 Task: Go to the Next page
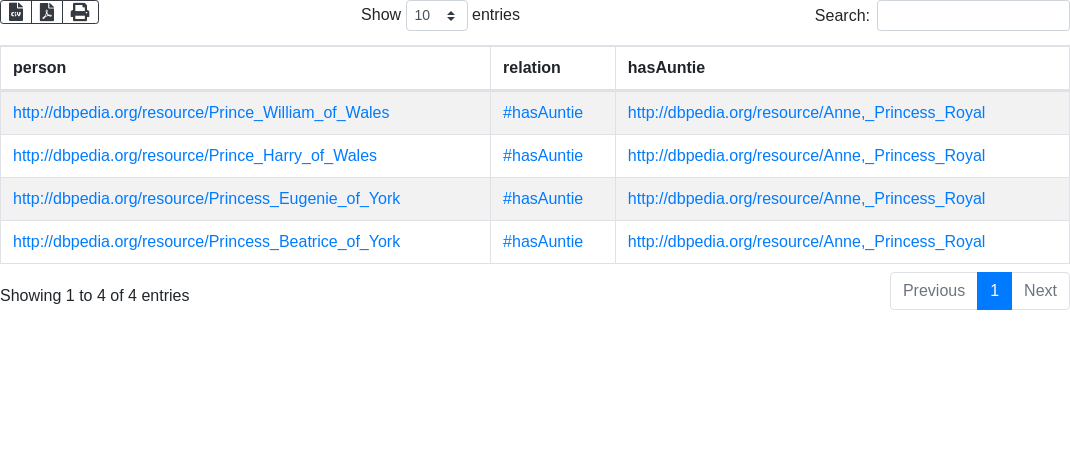[1040, 291]
